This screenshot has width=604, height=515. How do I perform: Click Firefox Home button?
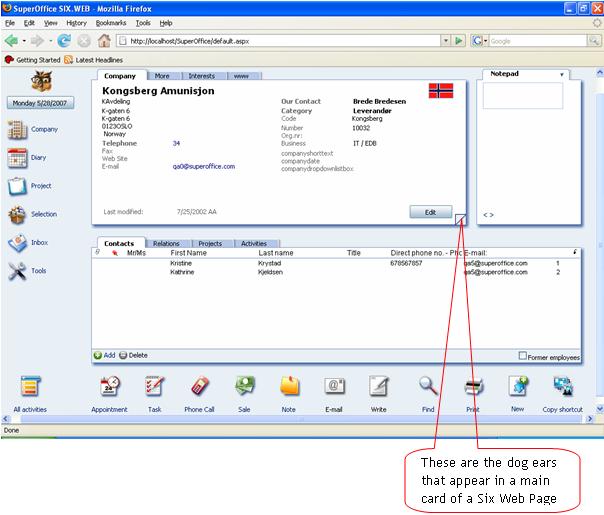(x=104, y=40)
